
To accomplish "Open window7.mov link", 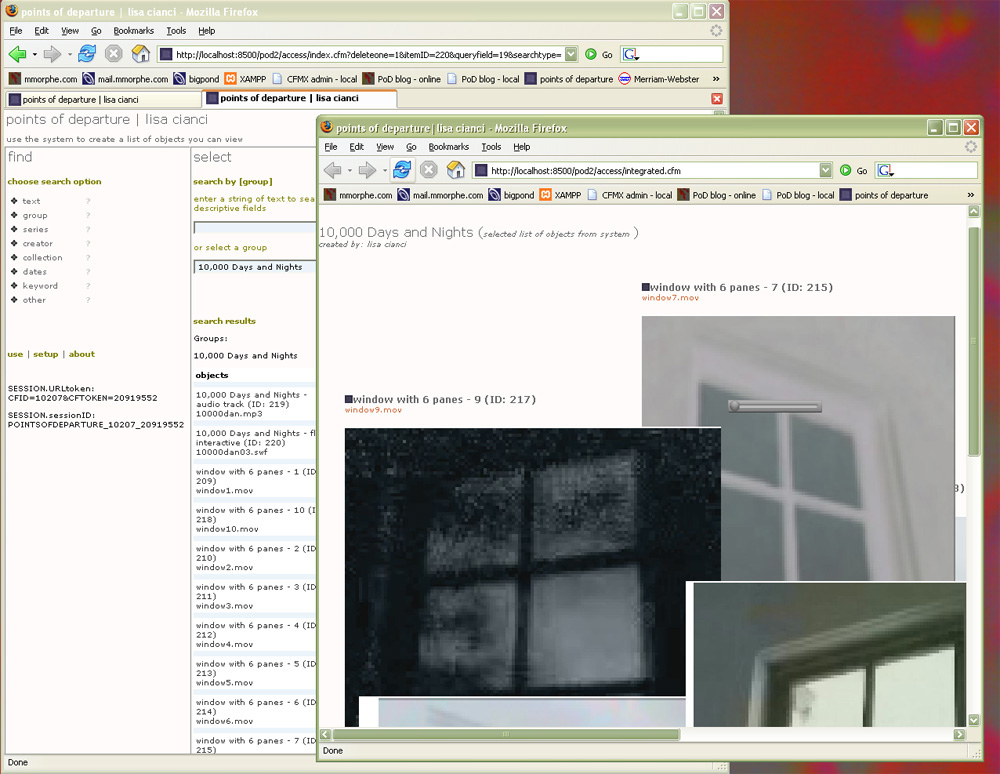I will click(670, 298).
